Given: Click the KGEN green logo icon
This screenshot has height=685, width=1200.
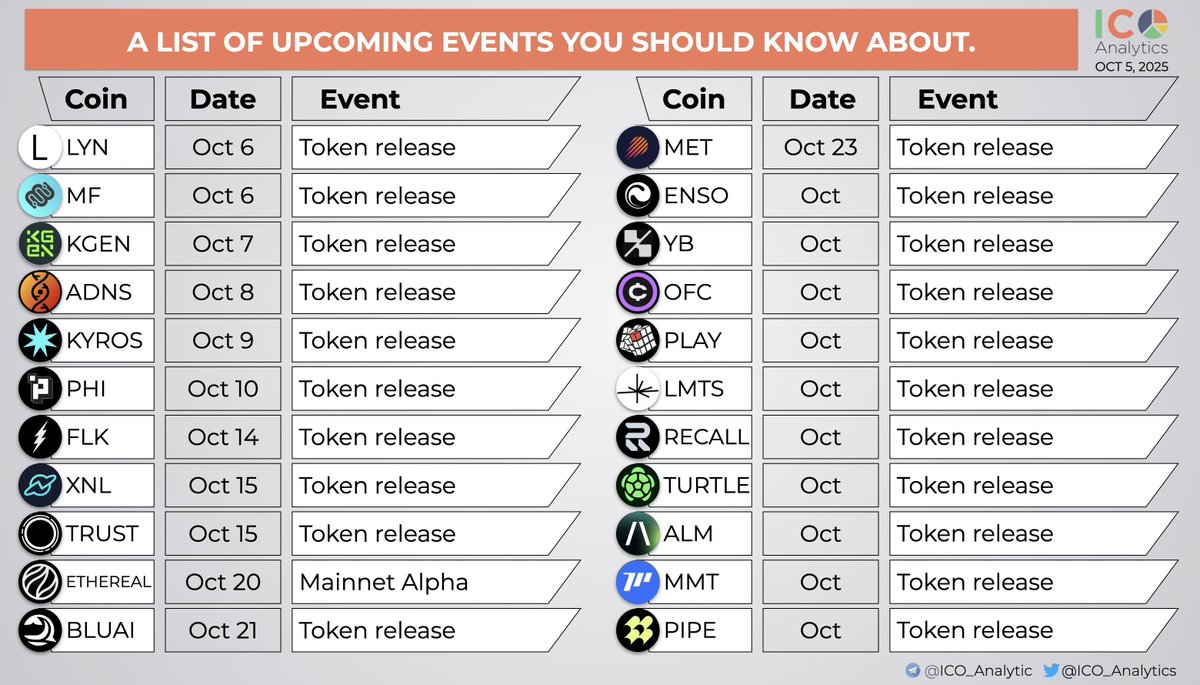Looking at the screenshot, I should [40, 244].
